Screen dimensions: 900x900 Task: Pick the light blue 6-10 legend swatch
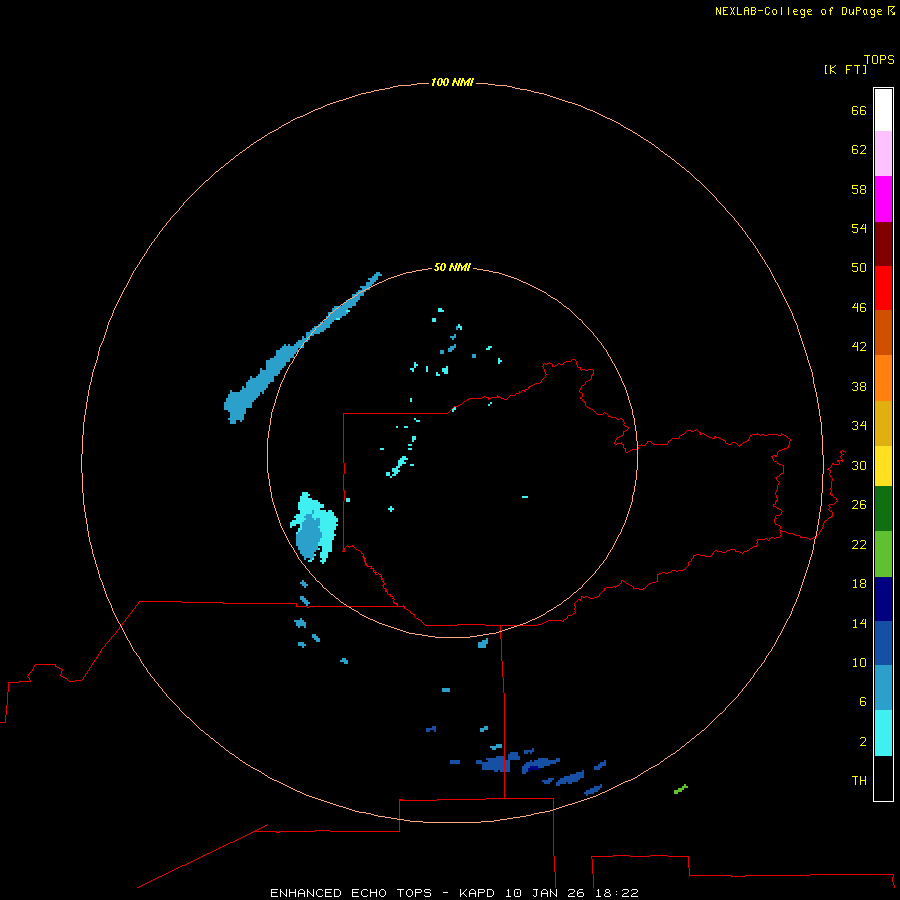883,688
